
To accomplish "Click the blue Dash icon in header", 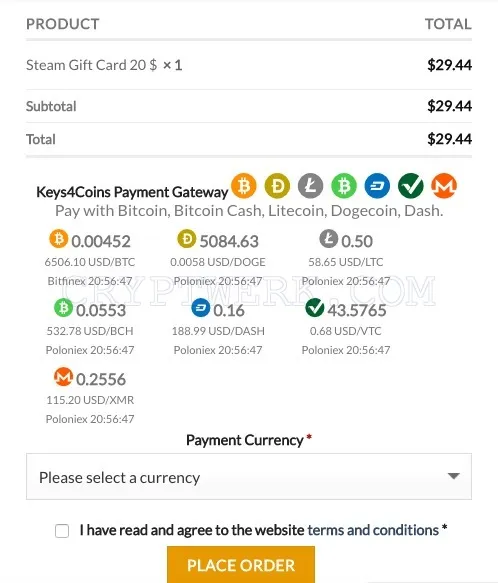I will click(377, 186).
